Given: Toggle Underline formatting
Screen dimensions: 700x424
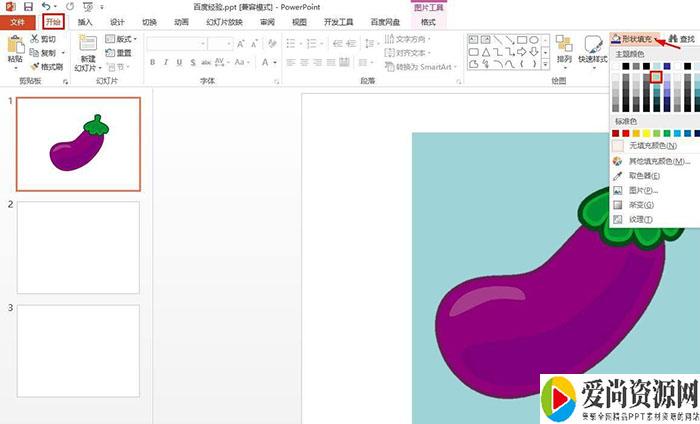Looking at the screenshot, I should pos(180,62).
